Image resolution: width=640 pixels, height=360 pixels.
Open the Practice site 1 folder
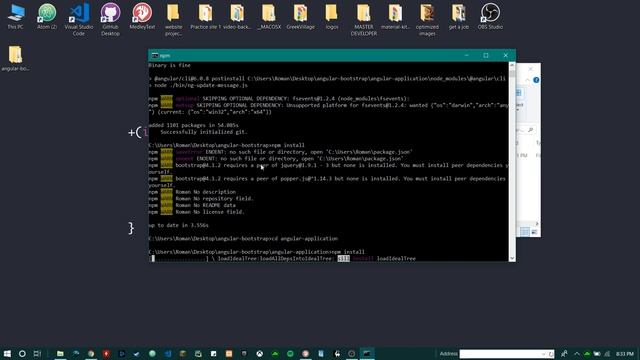(x=205, y=16)
